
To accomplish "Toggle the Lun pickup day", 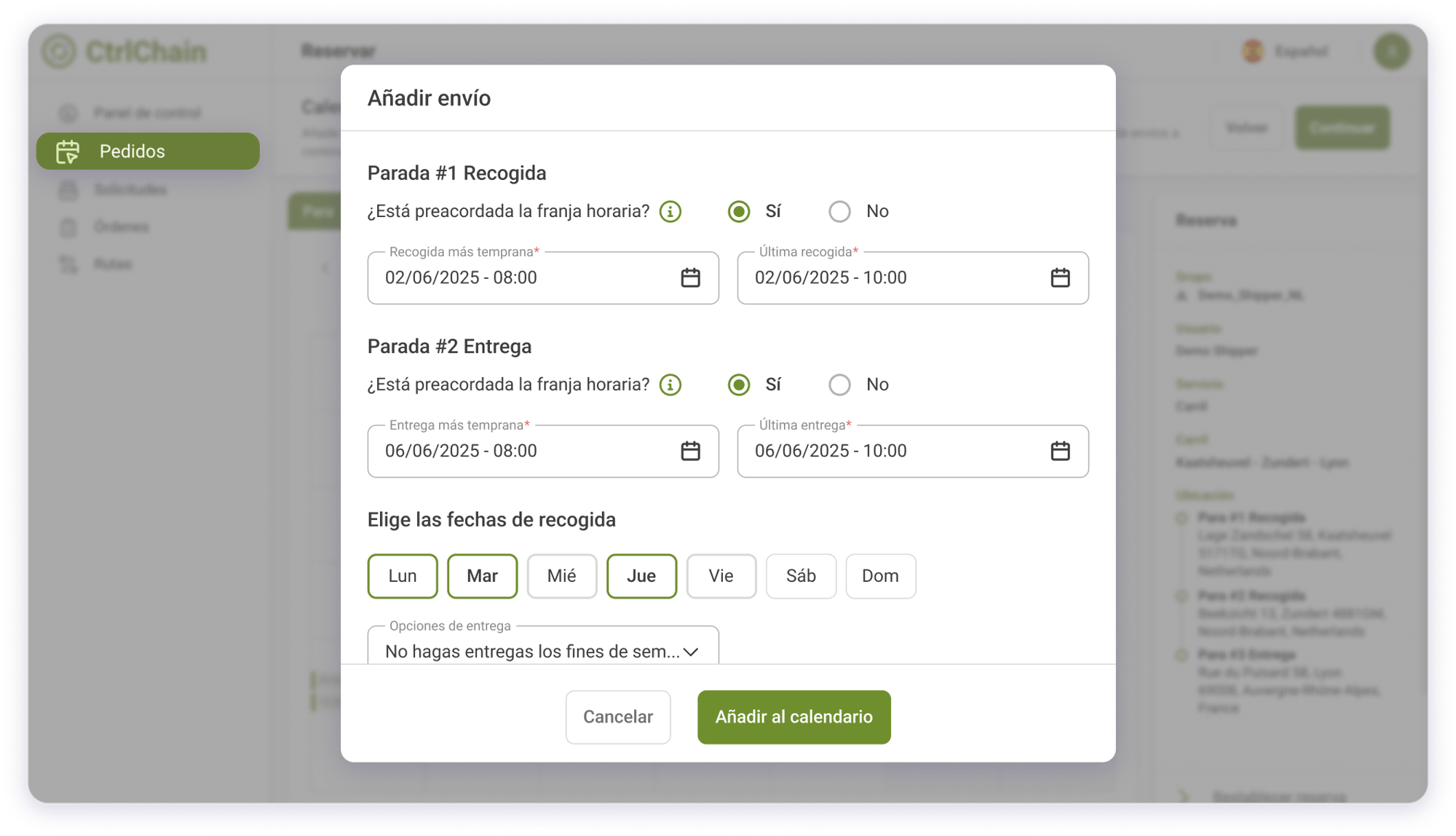I will point(403,576).
